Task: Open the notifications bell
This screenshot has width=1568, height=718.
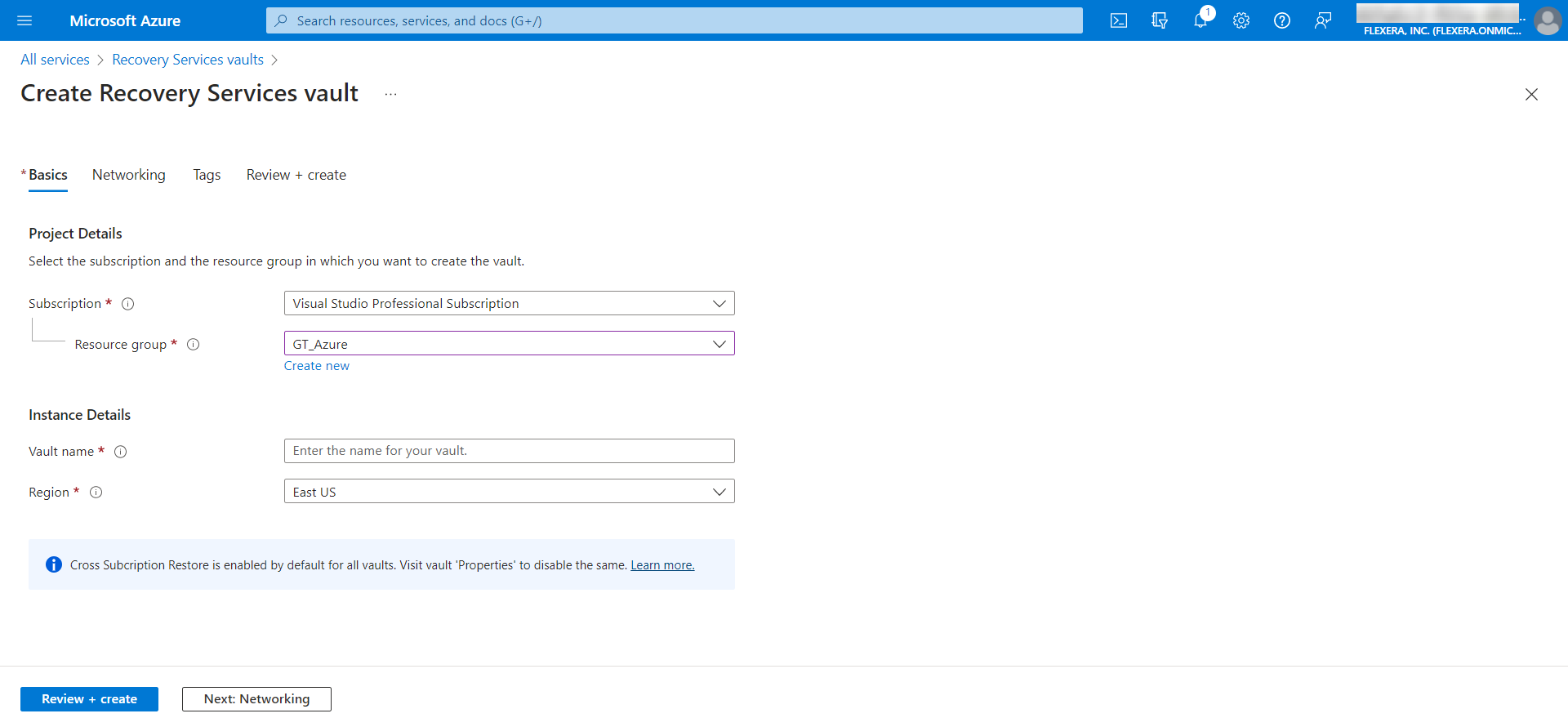Action: pos(1200,20)
